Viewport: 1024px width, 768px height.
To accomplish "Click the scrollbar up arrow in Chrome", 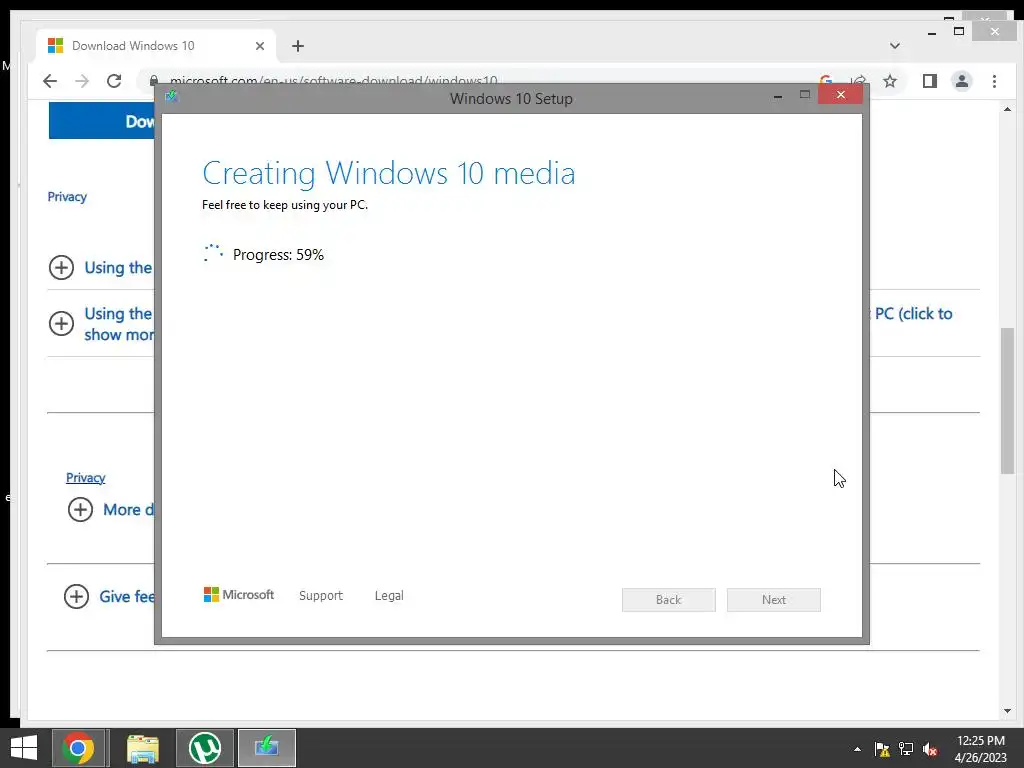I will 1007,110.
